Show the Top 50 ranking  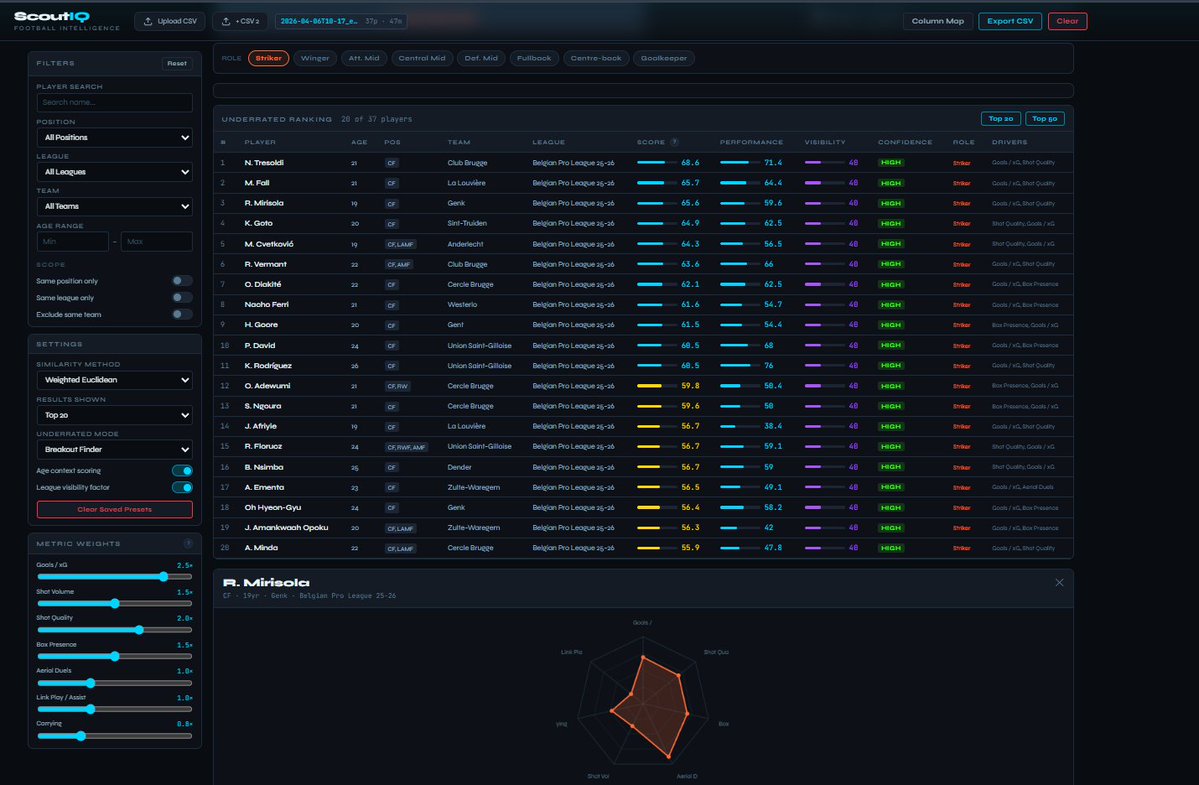[1045, 118]
